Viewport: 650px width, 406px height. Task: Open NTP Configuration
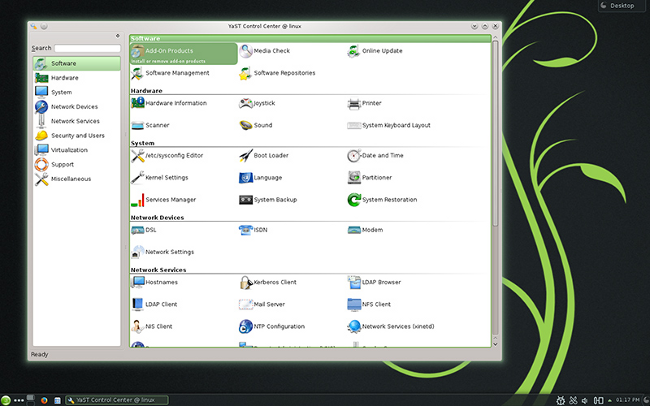tap(272, 326)
